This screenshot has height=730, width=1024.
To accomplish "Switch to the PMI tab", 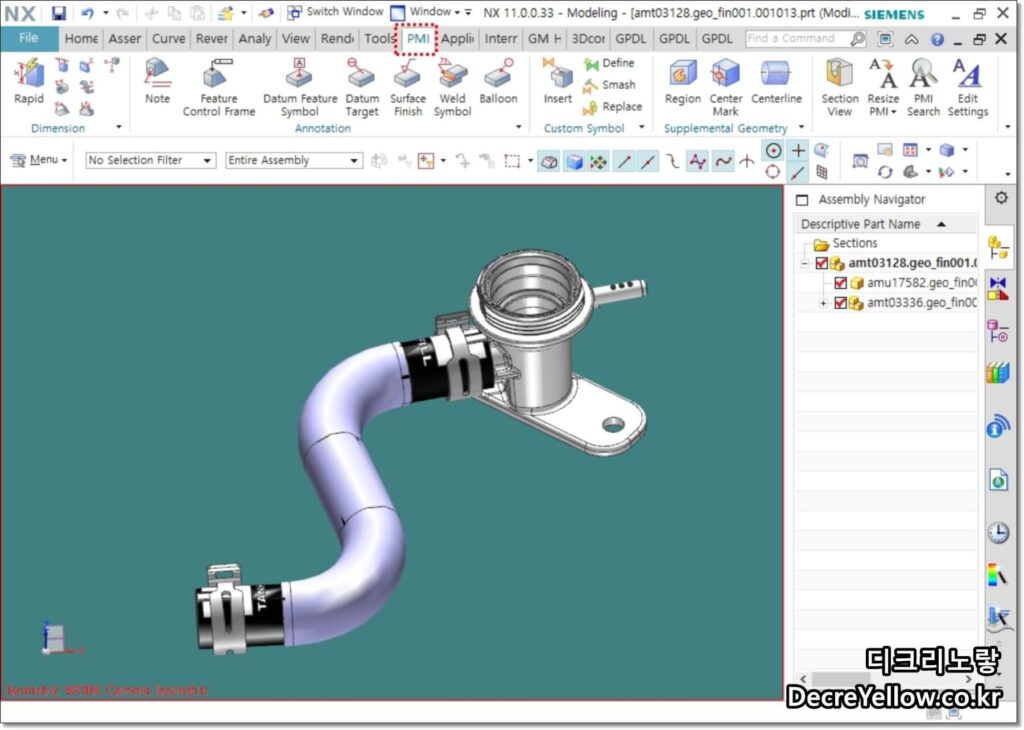I will (x=417, y=39).
